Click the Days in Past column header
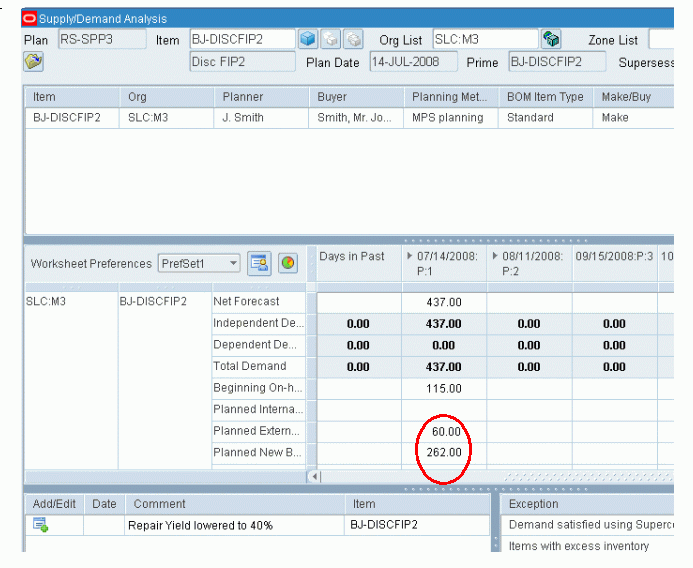 coord(359,263)
